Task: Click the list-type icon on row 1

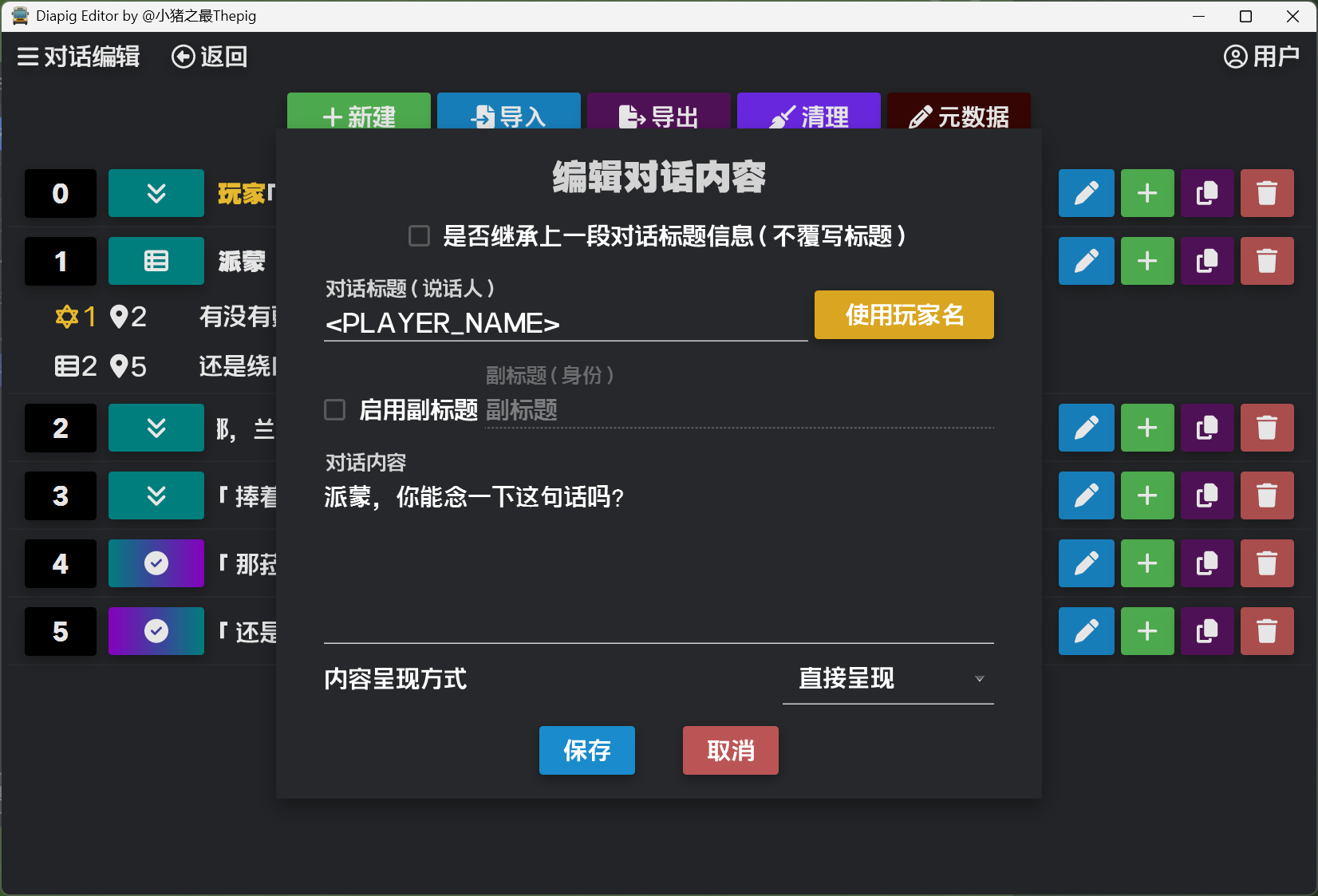Action: point(156,261)
